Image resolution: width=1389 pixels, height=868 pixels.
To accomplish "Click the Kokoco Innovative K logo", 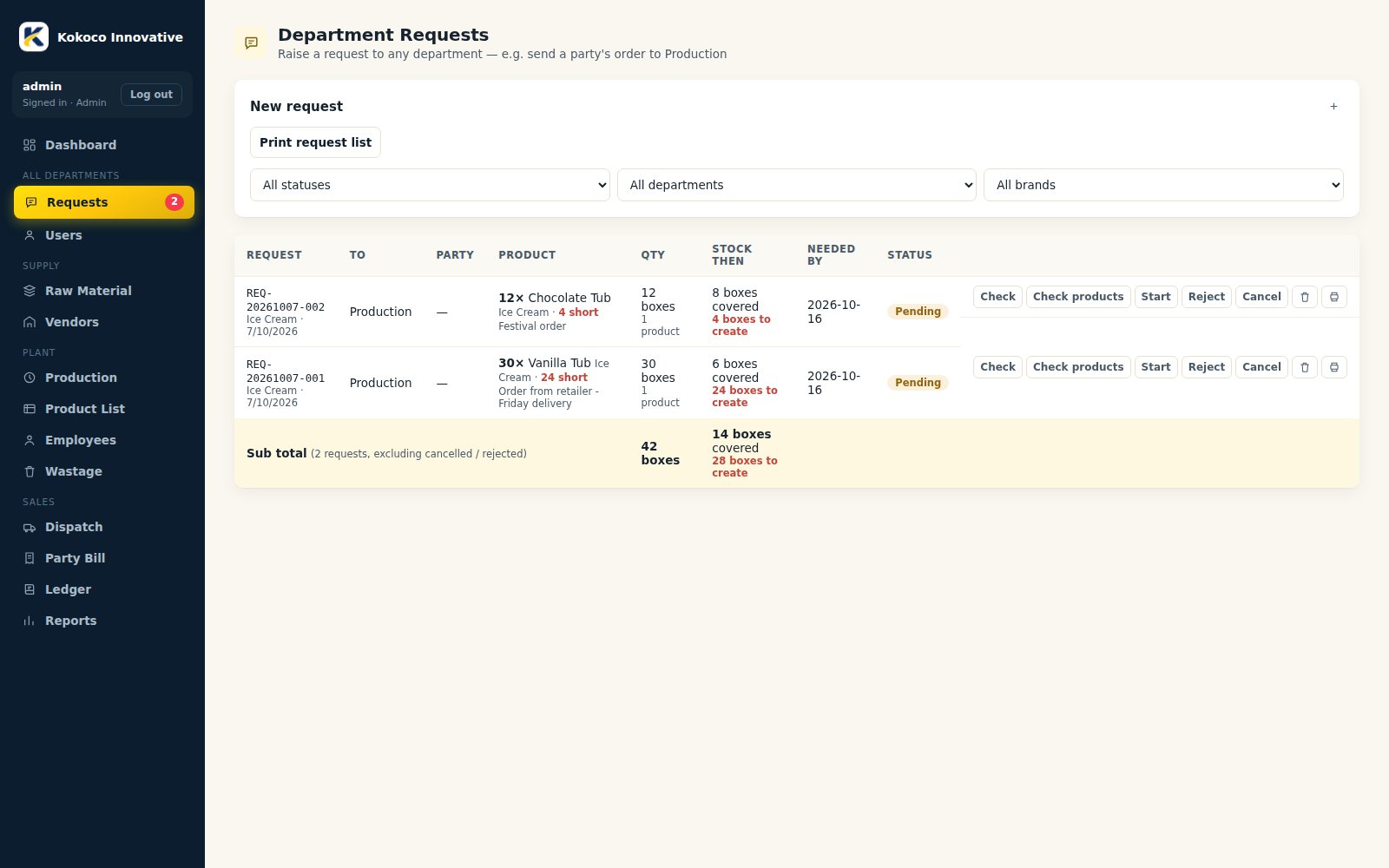I will pyautogui.click(x=34, y=36).
